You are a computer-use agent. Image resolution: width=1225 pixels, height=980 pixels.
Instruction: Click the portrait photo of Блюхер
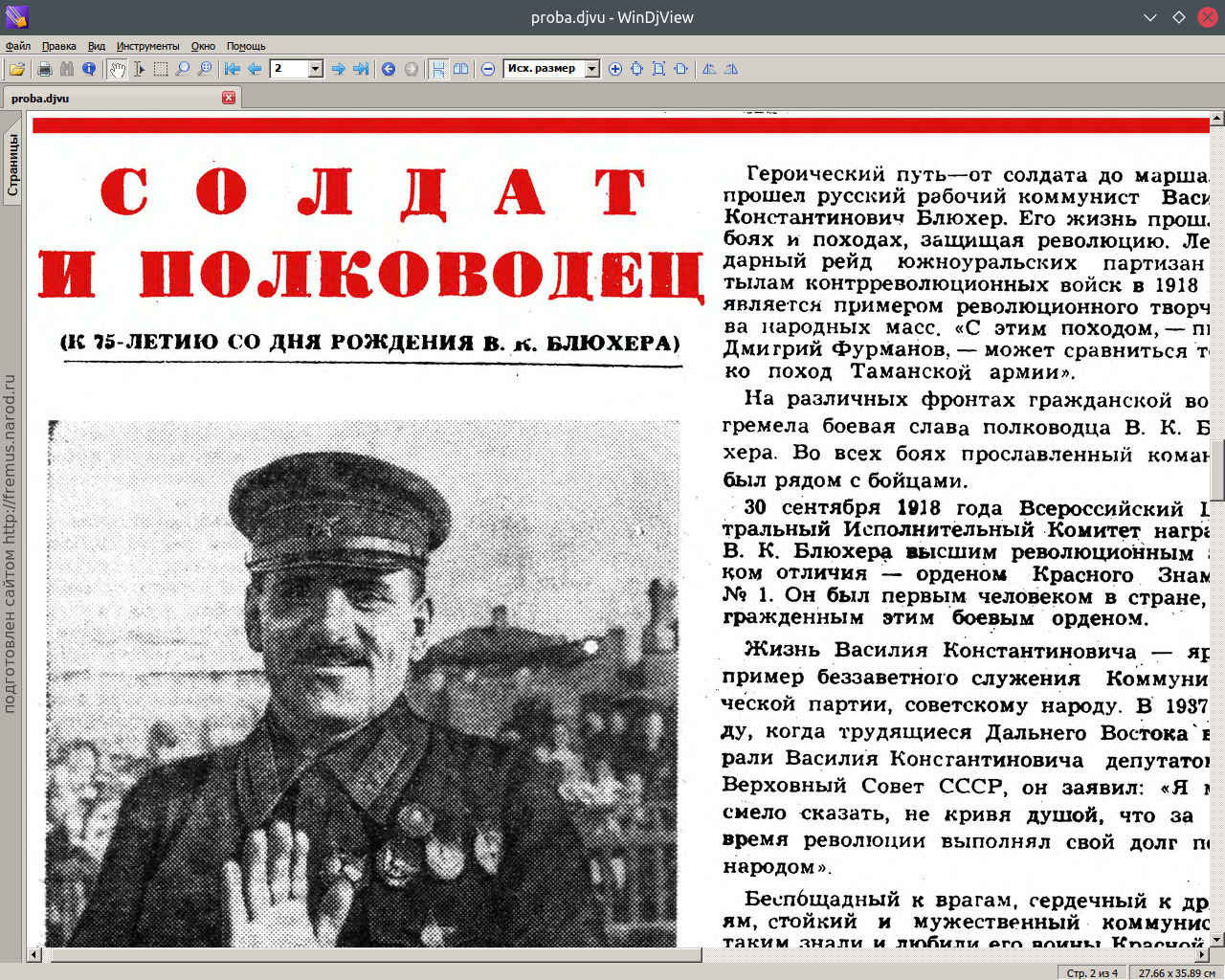point(363,683)
